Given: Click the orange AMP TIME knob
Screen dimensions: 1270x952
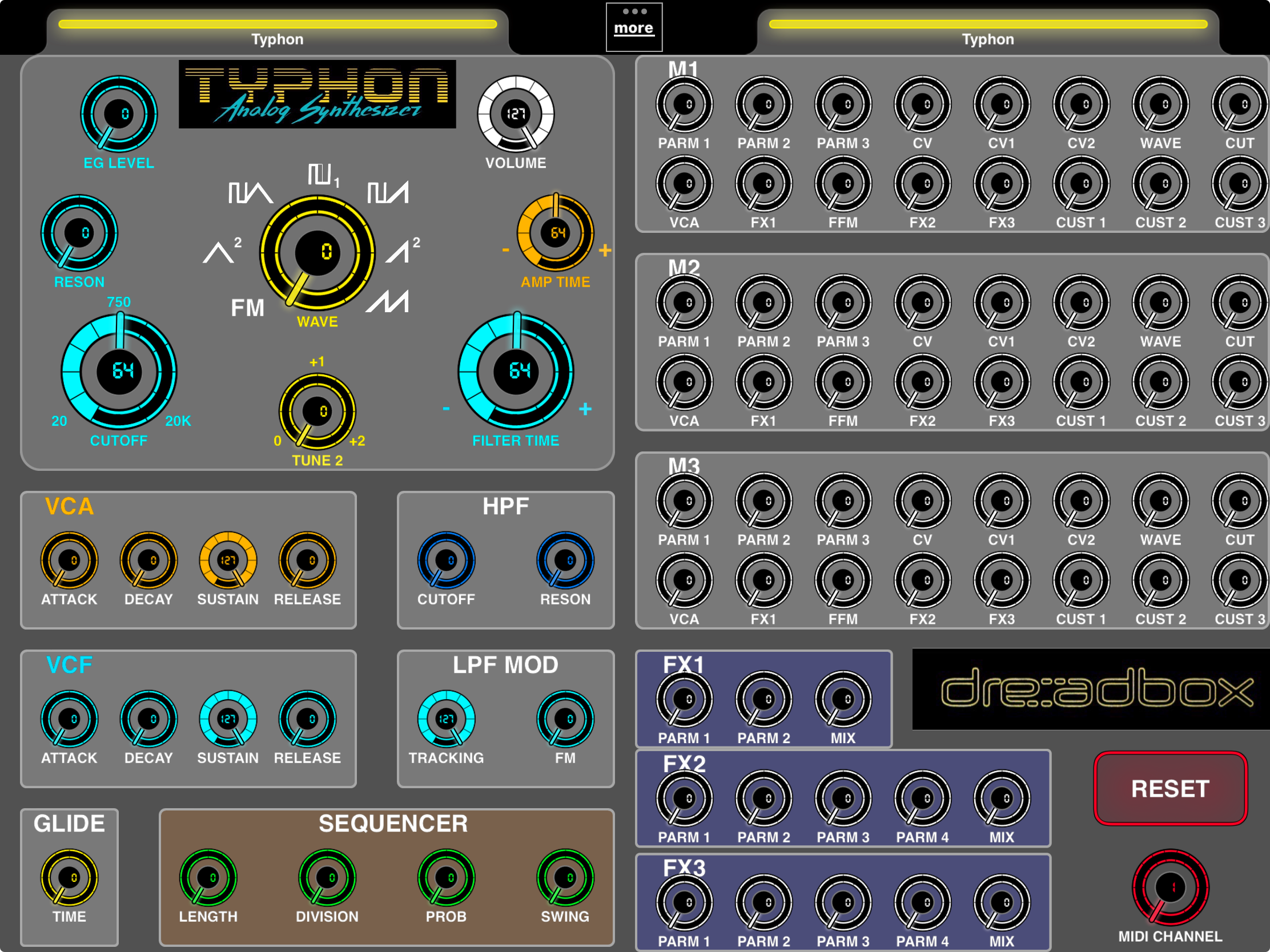Looking at the screenshot, I should [555, 233].
